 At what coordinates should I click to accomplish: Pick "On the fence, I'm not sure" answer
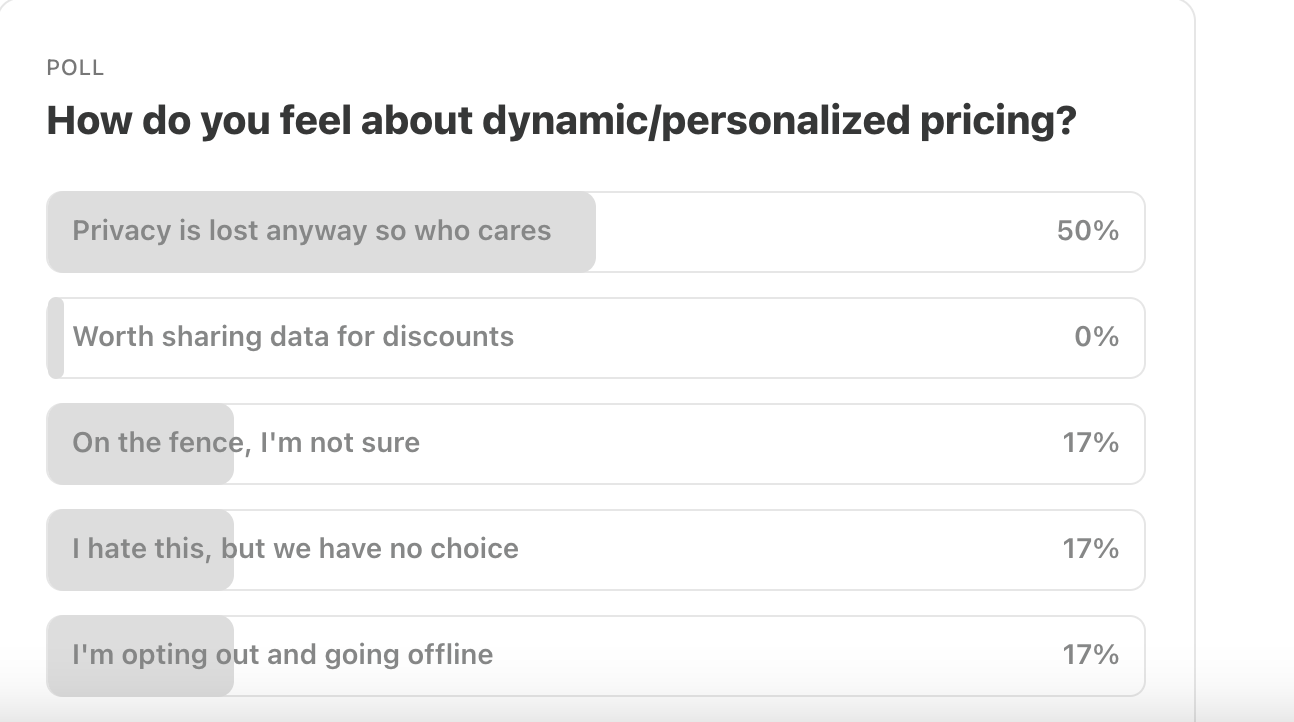click(x=595, y=443)
